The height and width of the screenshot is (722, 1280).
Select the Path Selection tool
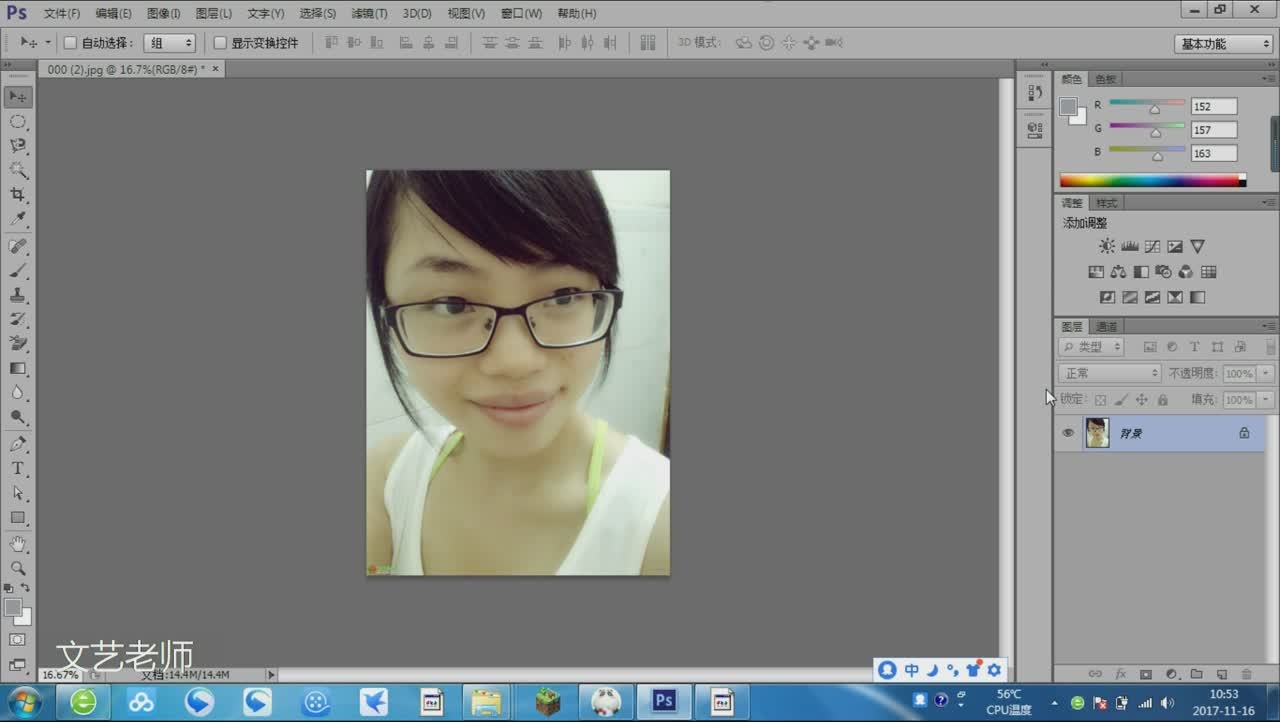click(18, 493)
